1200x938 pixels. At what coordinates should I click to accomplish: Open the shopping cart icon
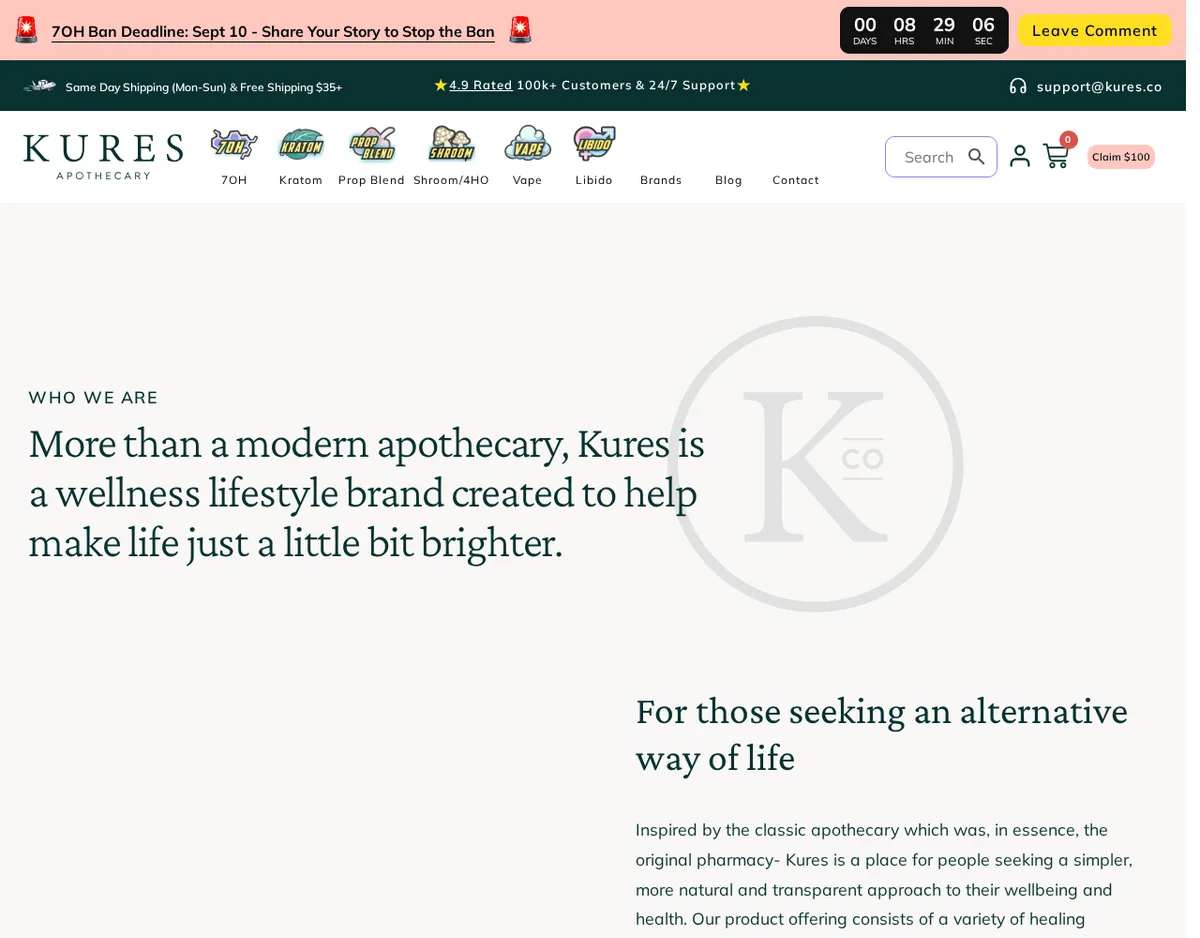click(1055, 156)
